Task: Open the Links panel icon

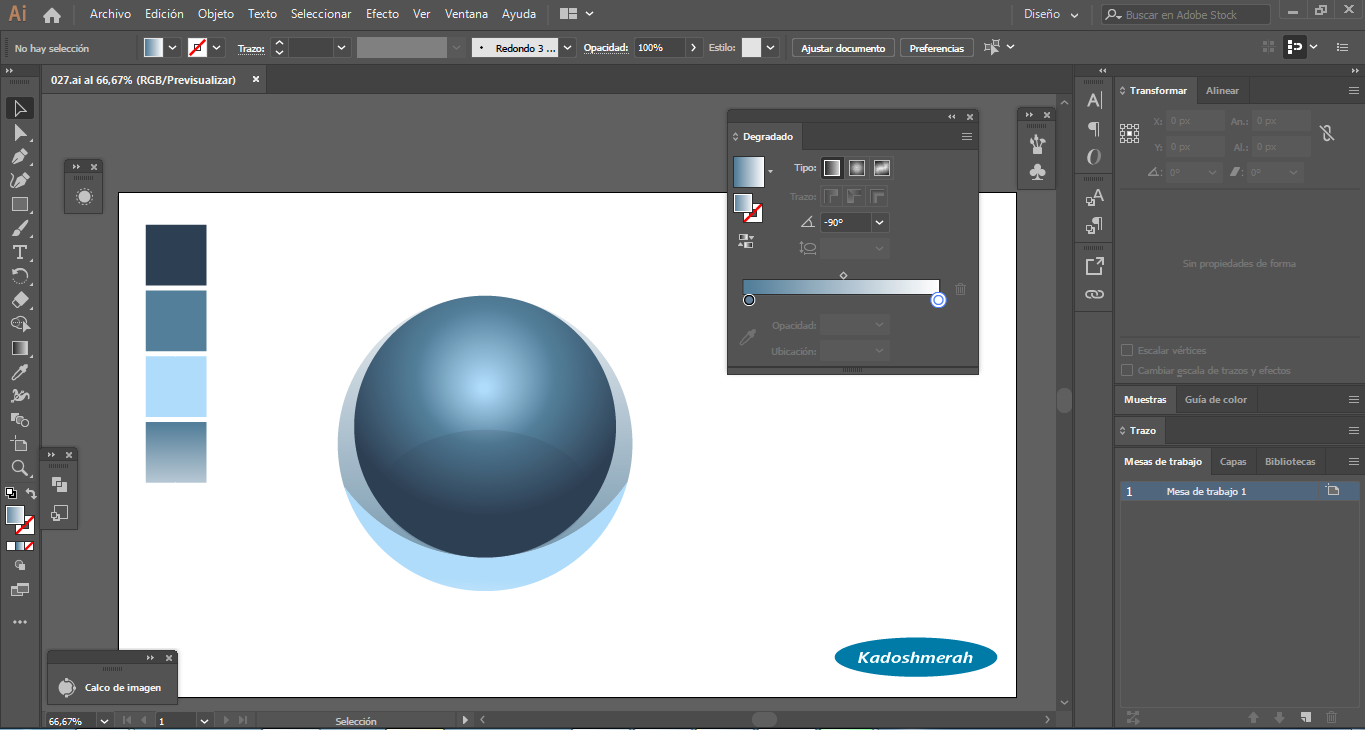Action: click(x=1094, y=294)
